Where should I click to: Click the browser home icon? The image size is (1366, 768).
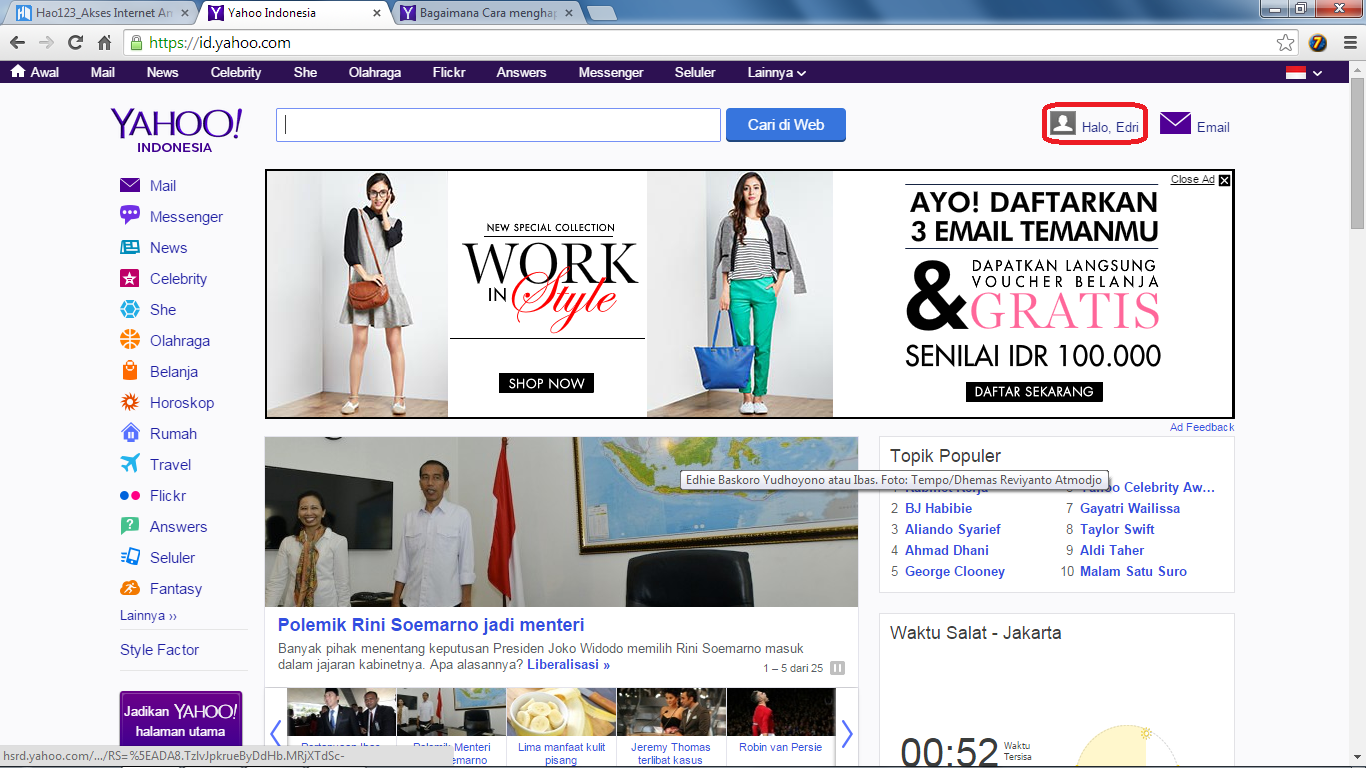[104, 43]
